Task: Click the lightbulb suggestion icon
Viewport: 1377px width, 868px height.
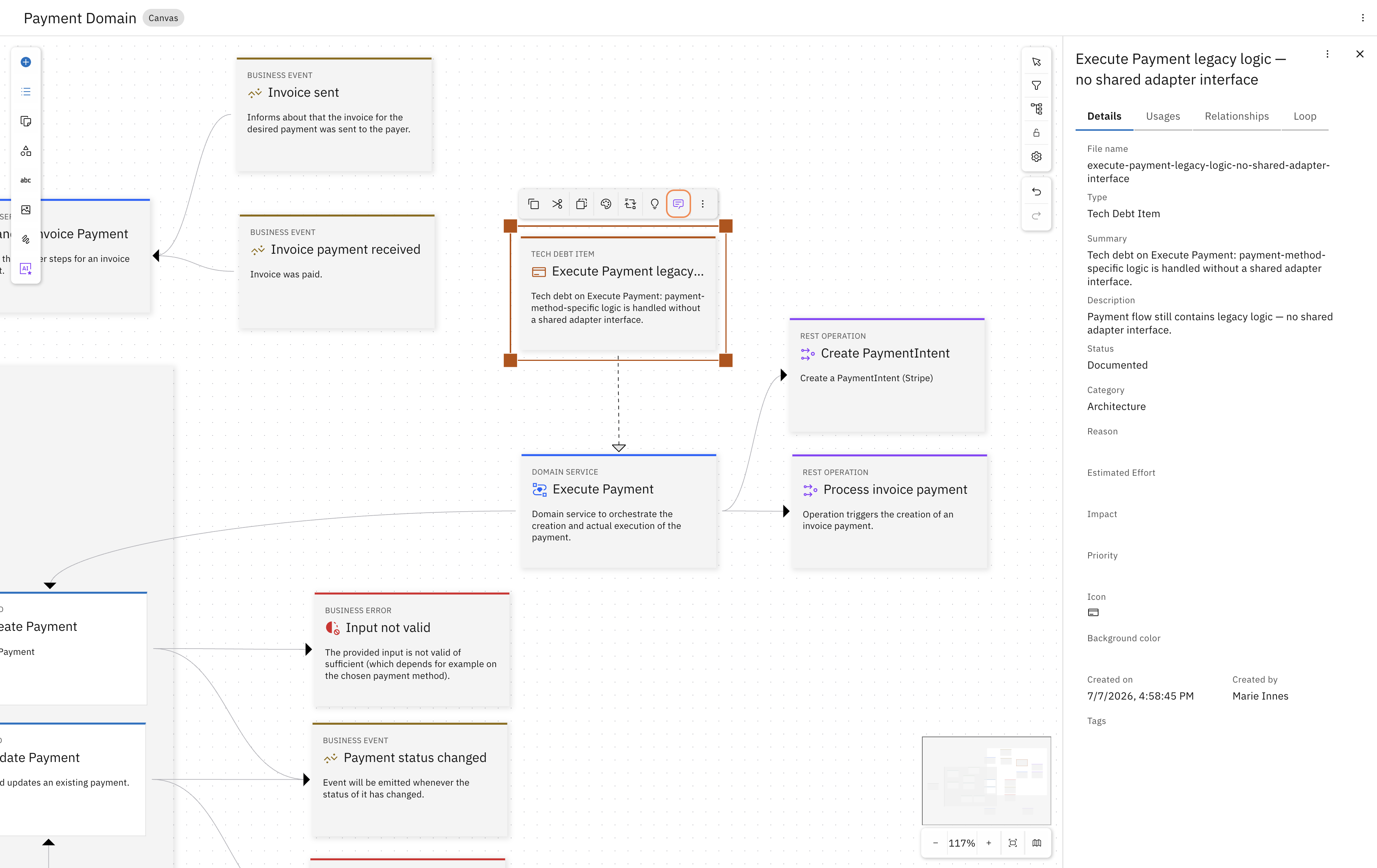Action: coord(655,204)
